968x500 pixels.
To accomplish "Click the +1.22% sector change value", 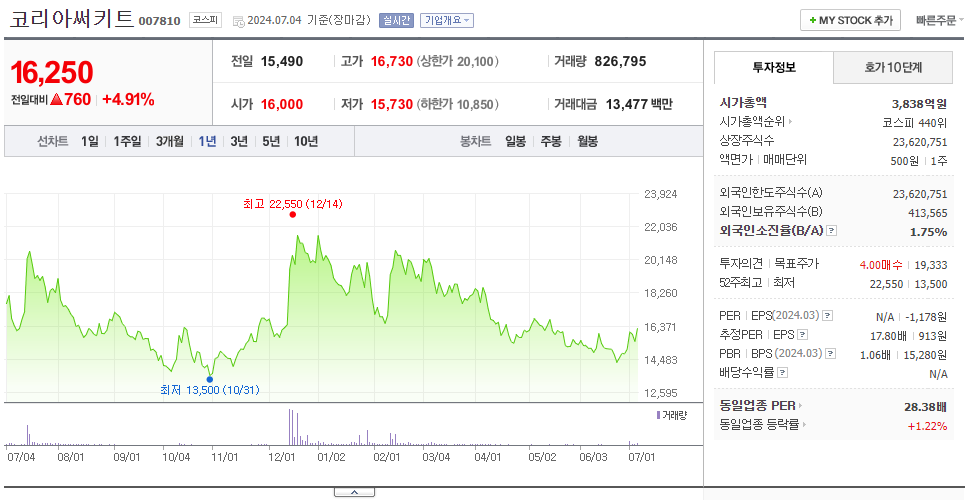I will [x=928, y=426].
